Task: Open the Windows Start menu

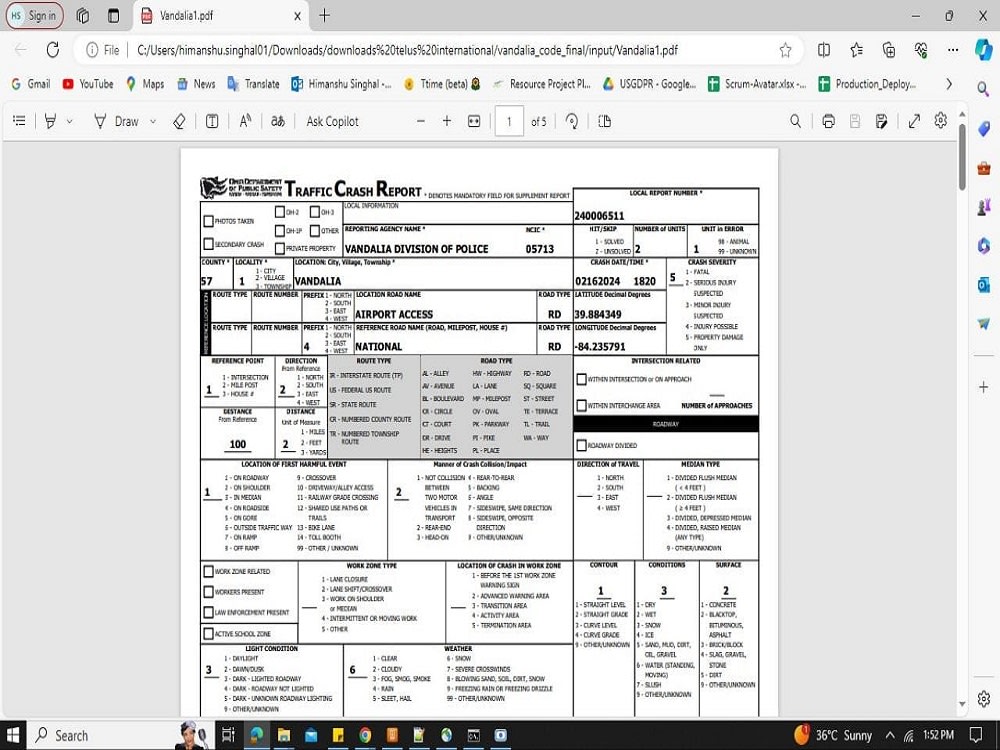Action: point(13,735)
